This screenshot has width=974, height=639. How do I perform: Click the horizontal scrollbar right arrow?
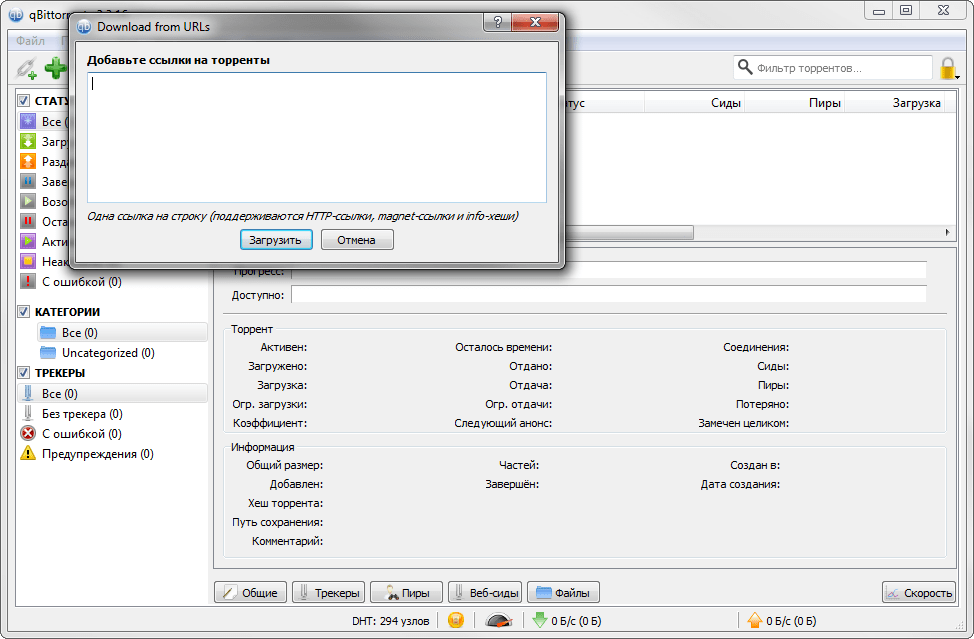point(947,232)
